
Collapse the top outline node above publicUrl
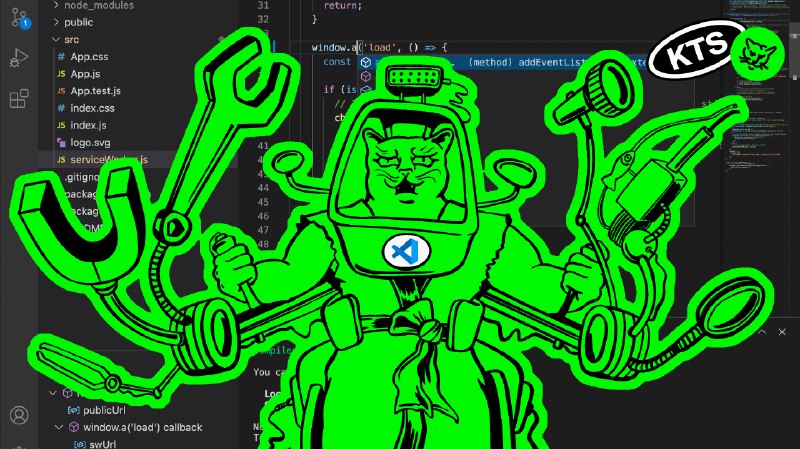pos(53,393)
